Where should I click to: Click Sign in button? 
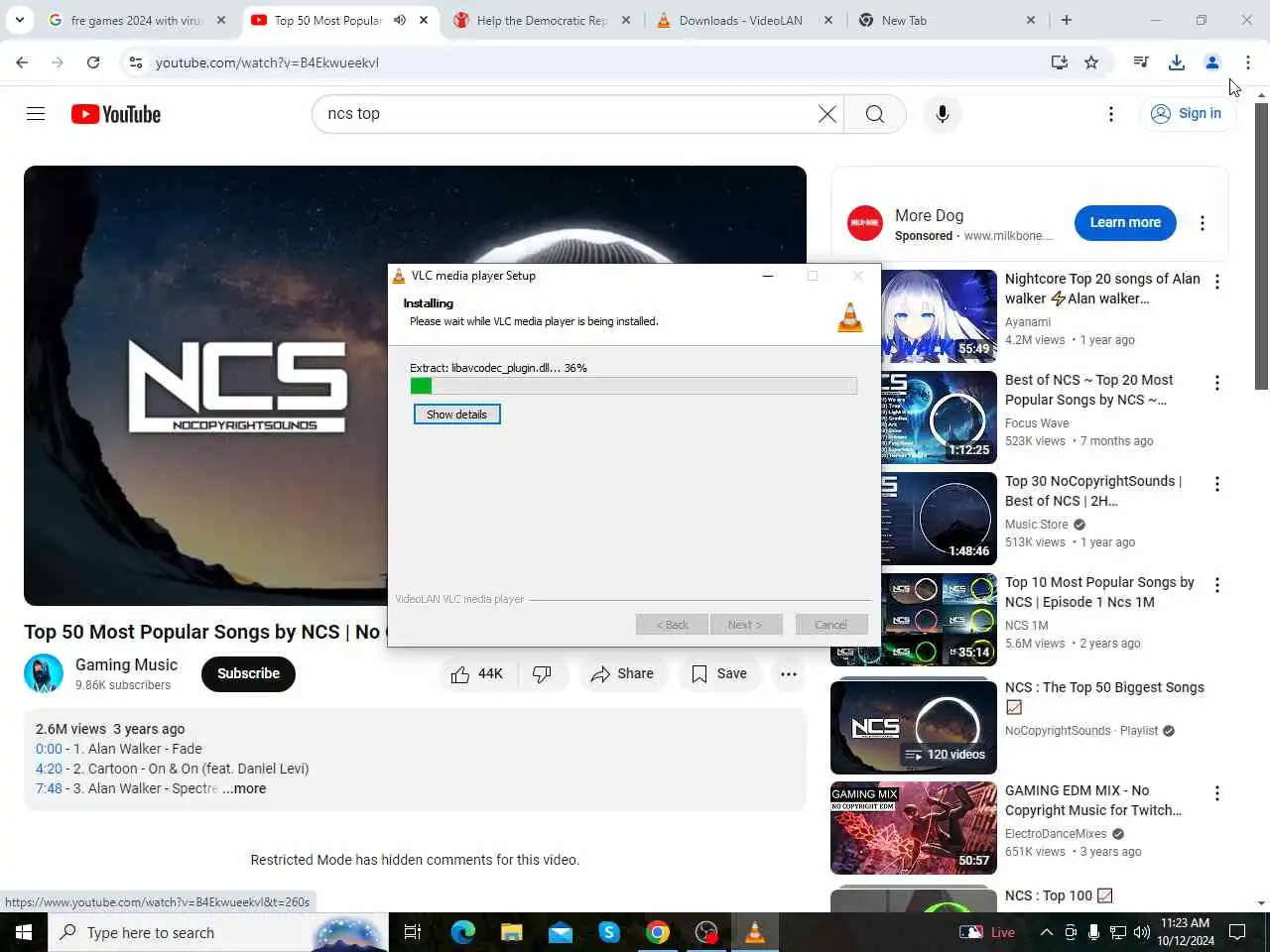[1187, 114]
